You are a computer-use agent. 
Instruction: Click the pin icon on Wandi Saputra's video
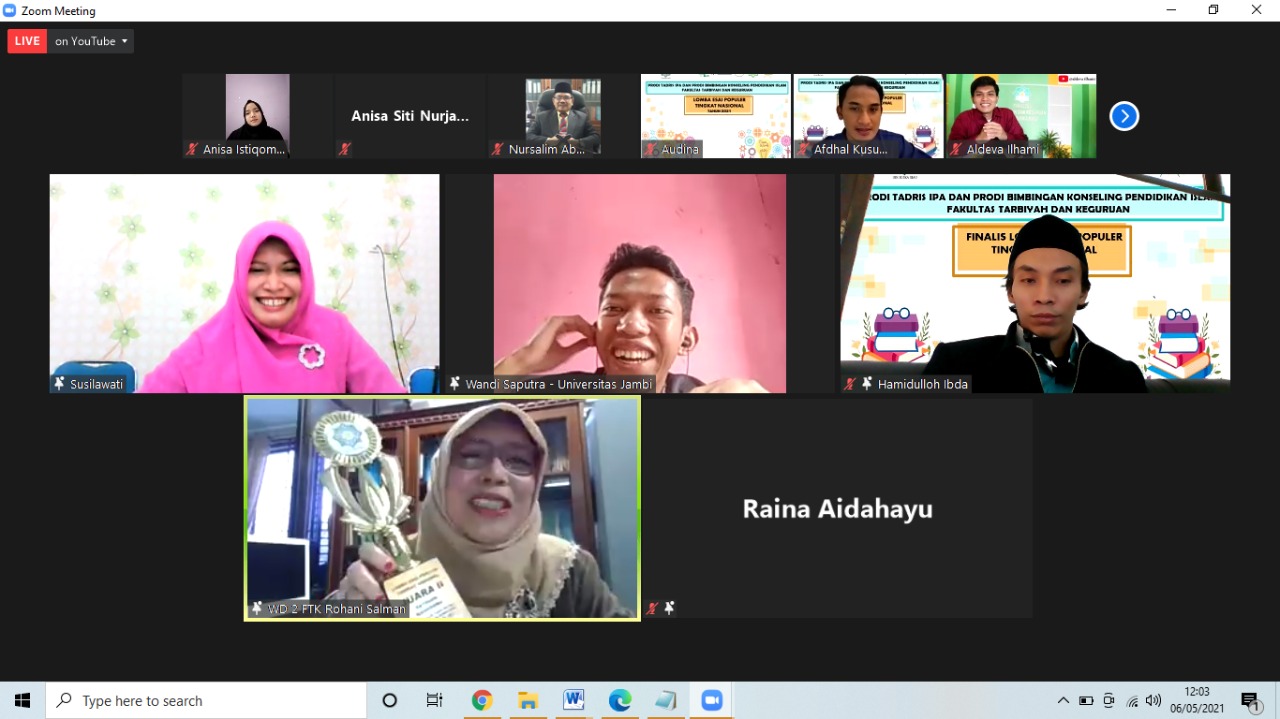455,384
